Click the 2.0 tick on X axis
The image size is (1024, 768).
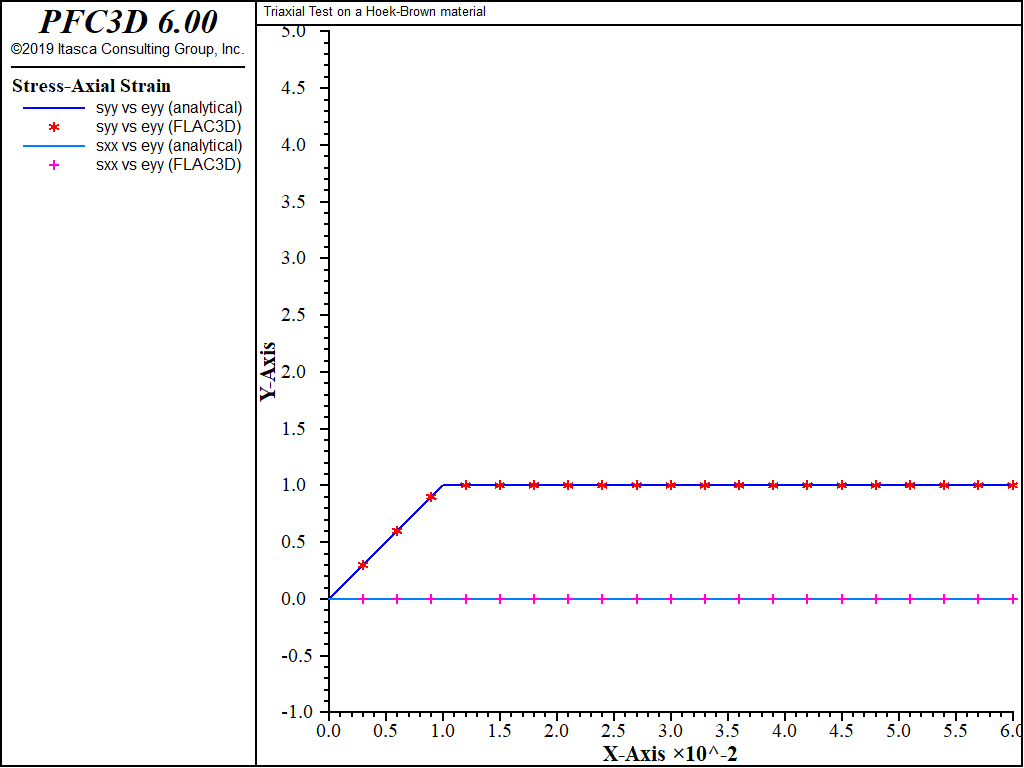(557, 729)
